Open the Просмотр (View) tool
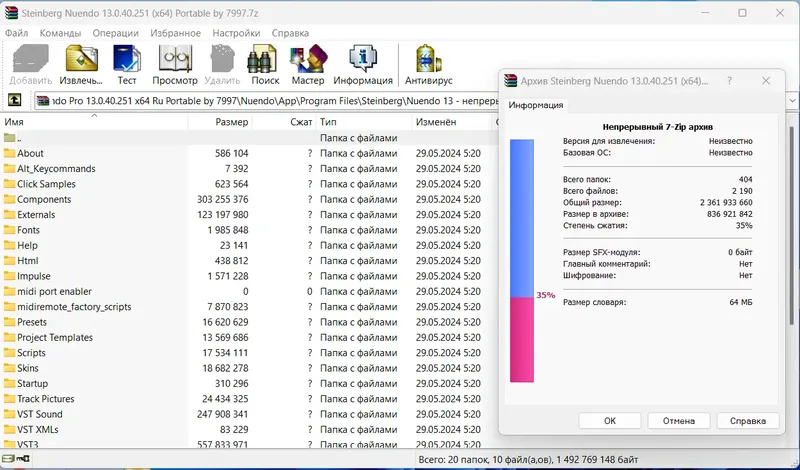Screen dimensions: 800x470 (x=174, y=65)
